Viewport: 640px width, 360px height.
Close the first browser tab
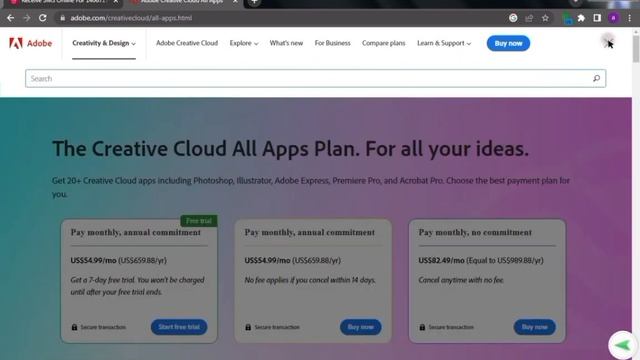(x=116, y=2)
